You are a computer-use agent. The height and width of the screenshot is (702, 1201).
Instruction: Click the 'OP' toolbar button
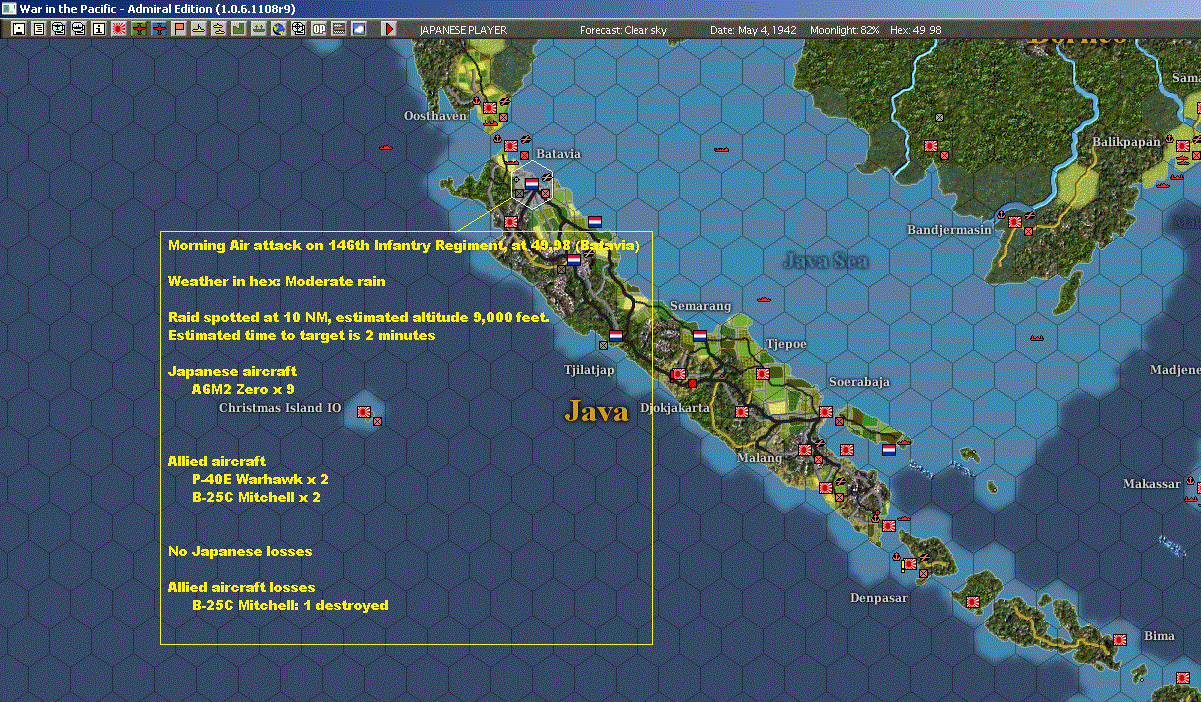[x=317, y=29]
